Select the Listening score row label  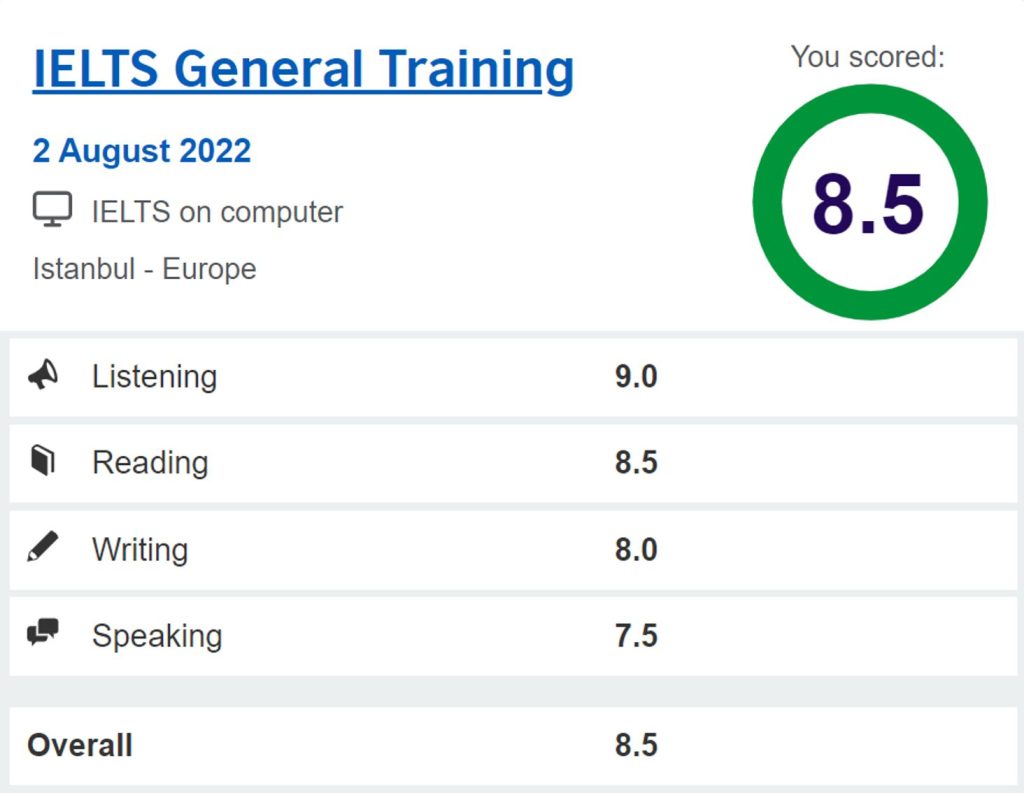(x=155, y=376)
